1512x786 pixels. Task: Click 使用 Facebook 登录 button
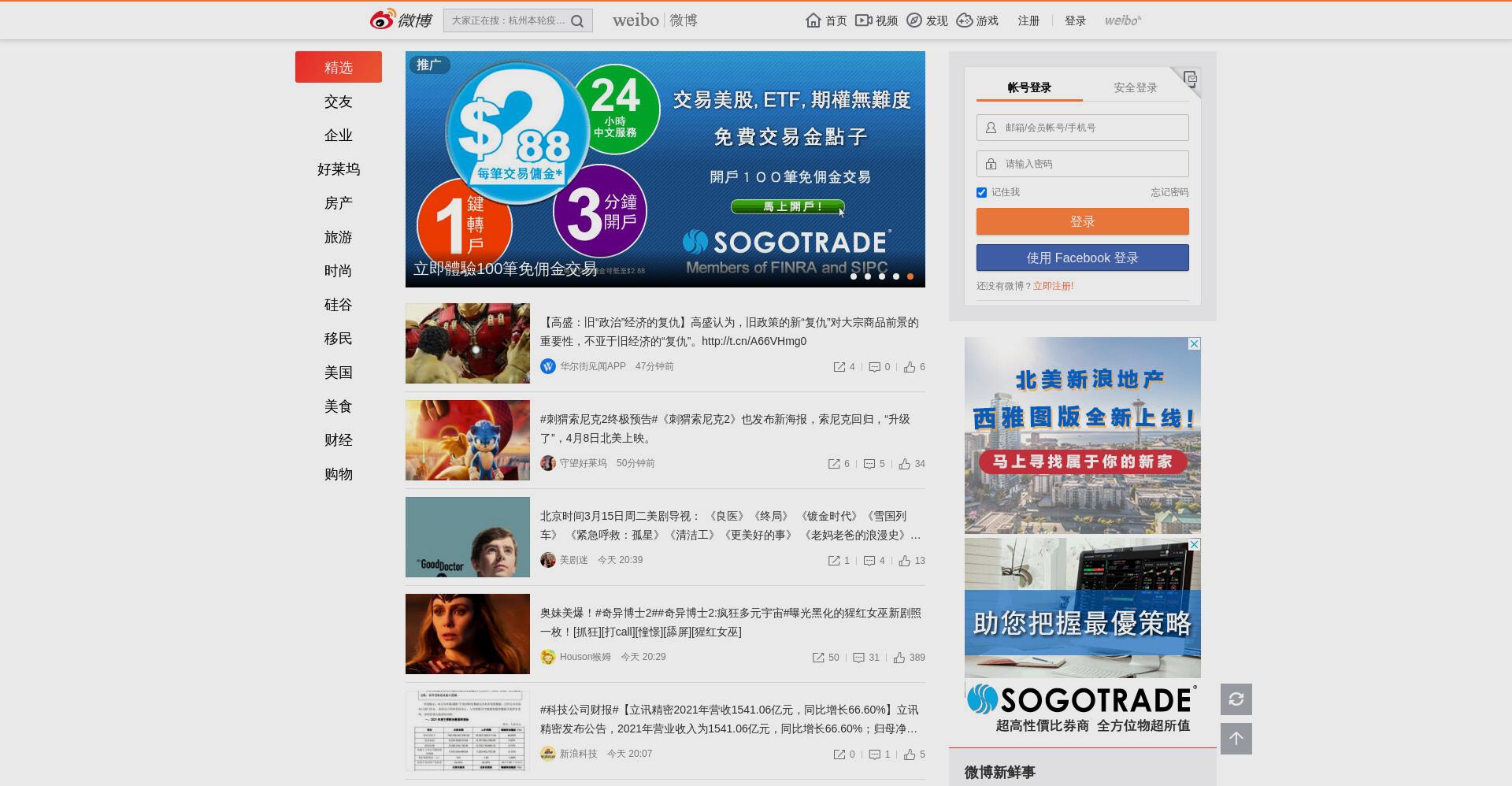(x=1083, y=258)
